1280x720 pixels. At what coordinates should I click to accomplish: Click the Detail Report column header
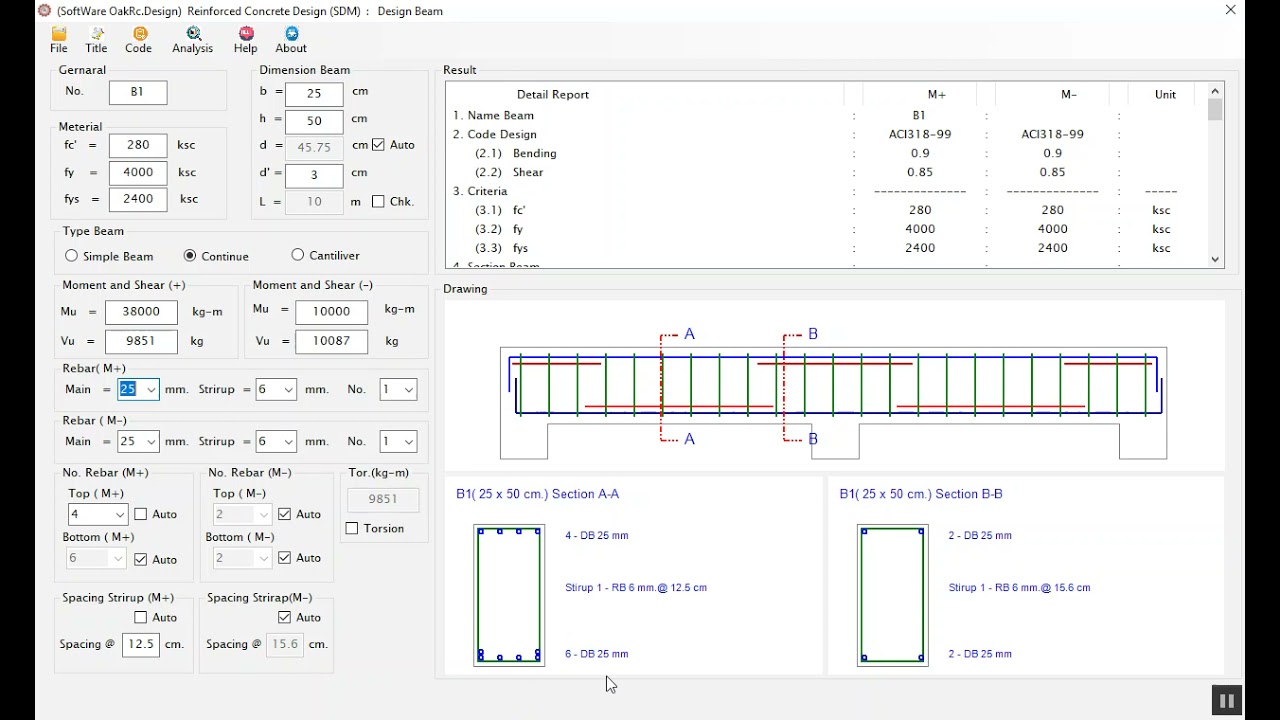click(553, 94)
